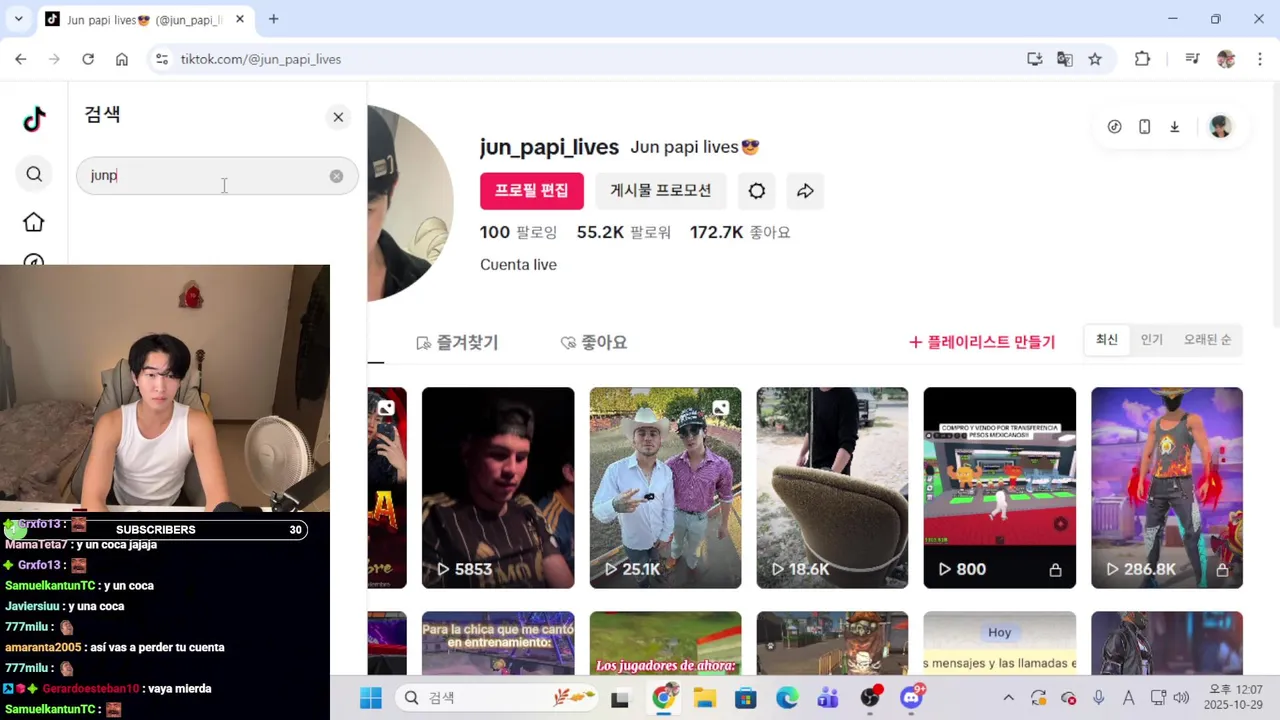Open the clock showing 오후 12:07
Viewport: 1280px width, 720px height.
[1235, 698]
